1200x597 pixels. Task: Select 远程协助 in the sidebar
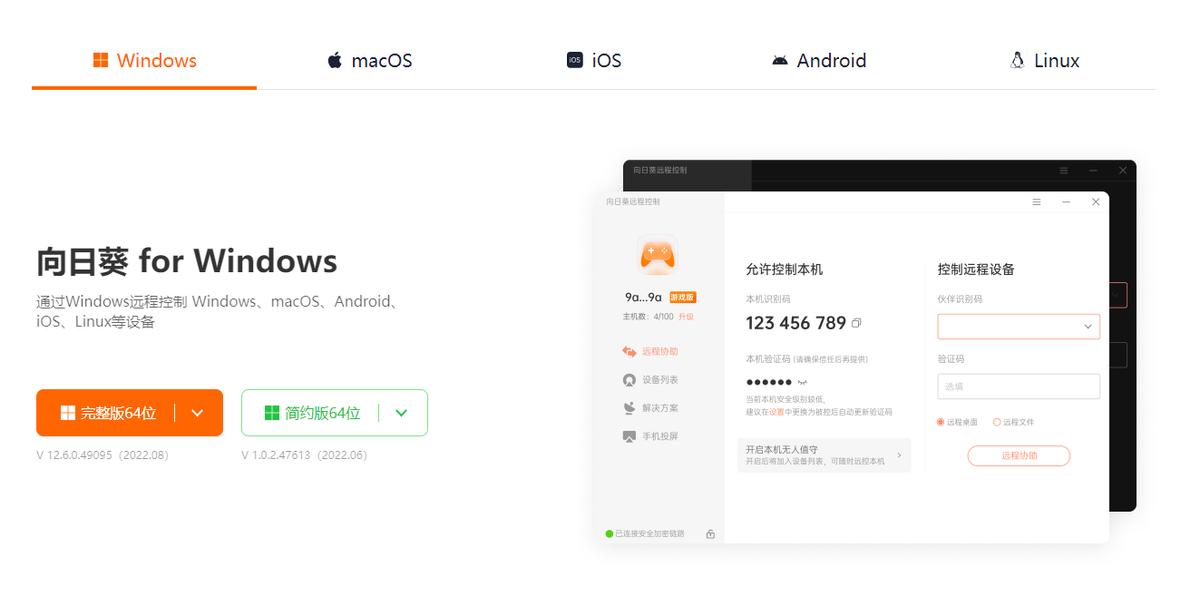pyautogui.click(x=650, y=352)
